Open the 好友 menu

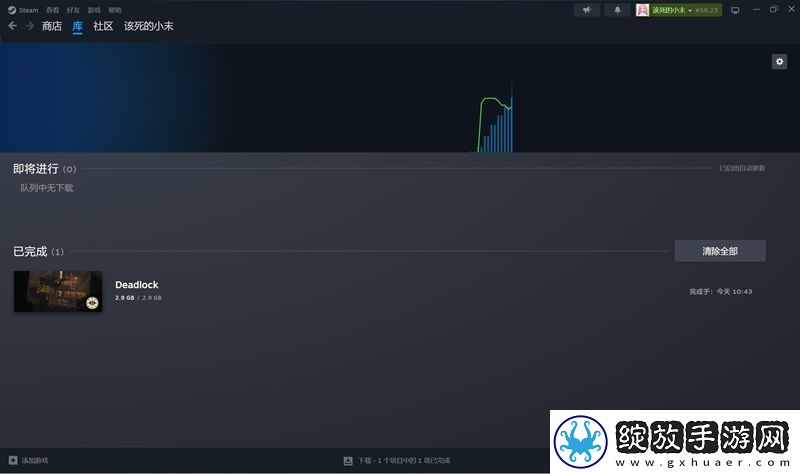tap(73, 10)
